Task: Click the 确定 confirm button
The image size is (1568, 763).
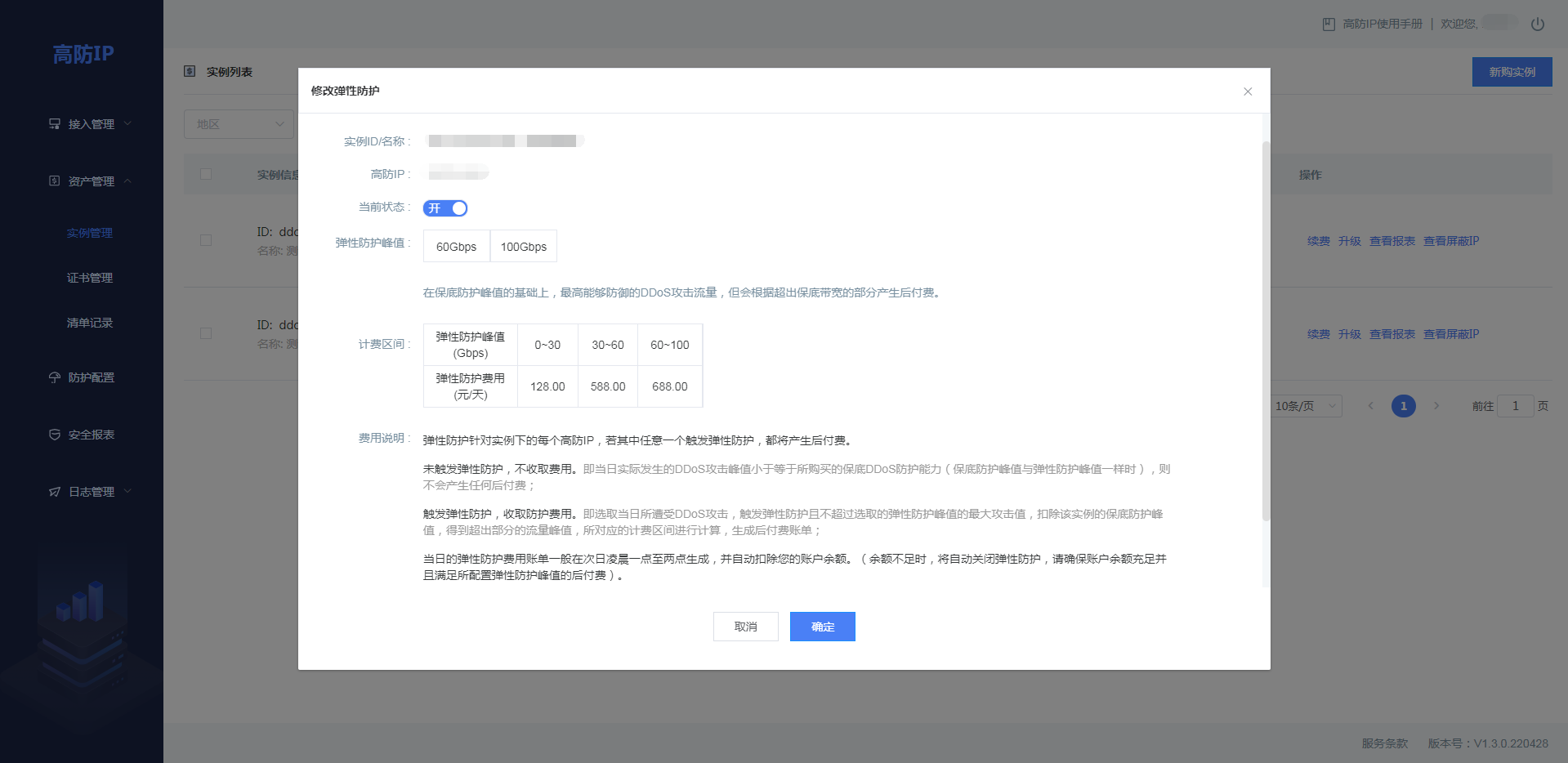Action: [822, 627]
